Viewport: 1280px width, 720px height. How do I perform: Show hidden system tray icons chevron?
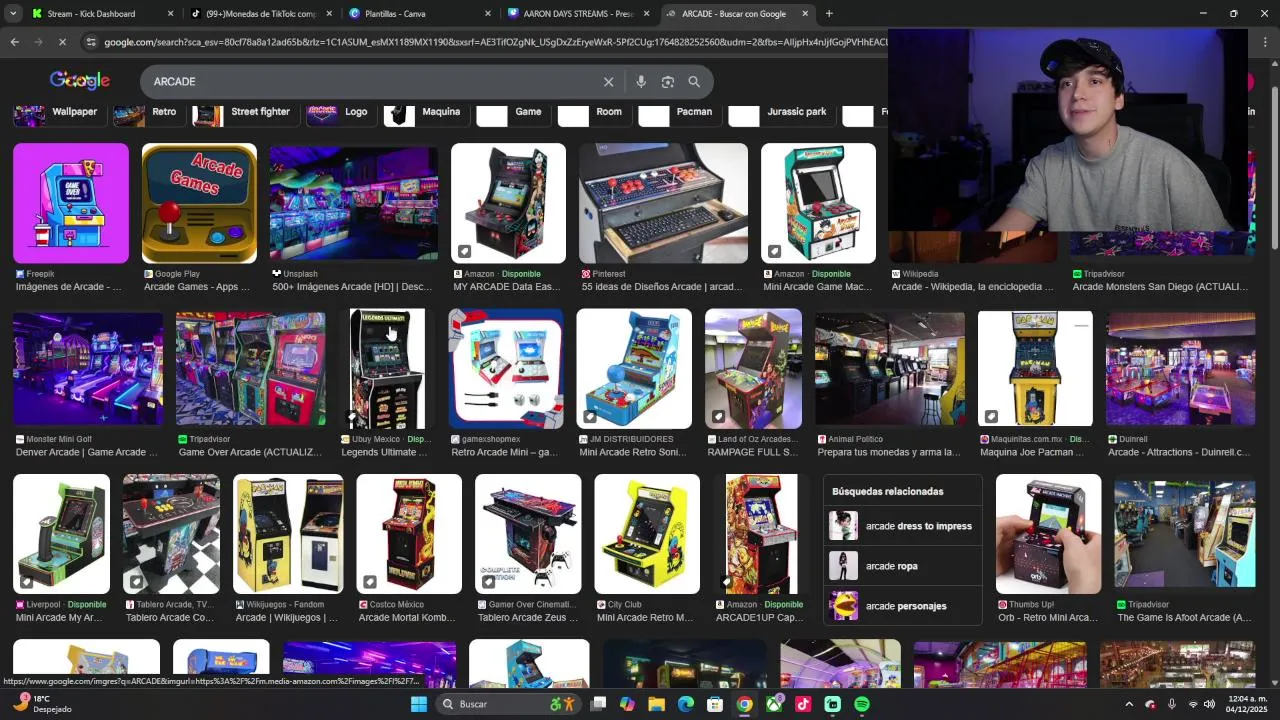coord(1129,704)
